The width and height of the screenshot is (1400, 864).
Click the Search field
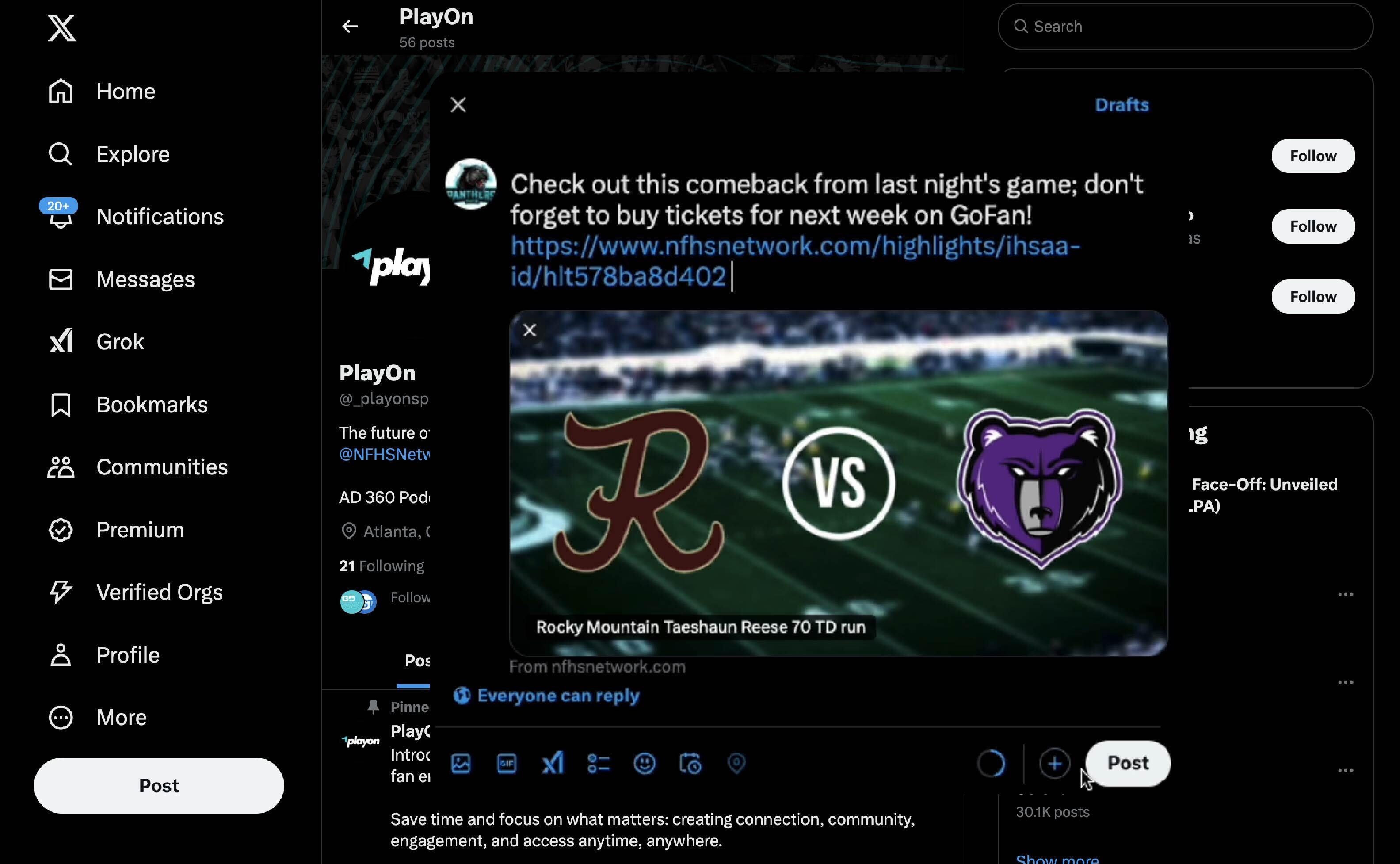click(1185, 26)
